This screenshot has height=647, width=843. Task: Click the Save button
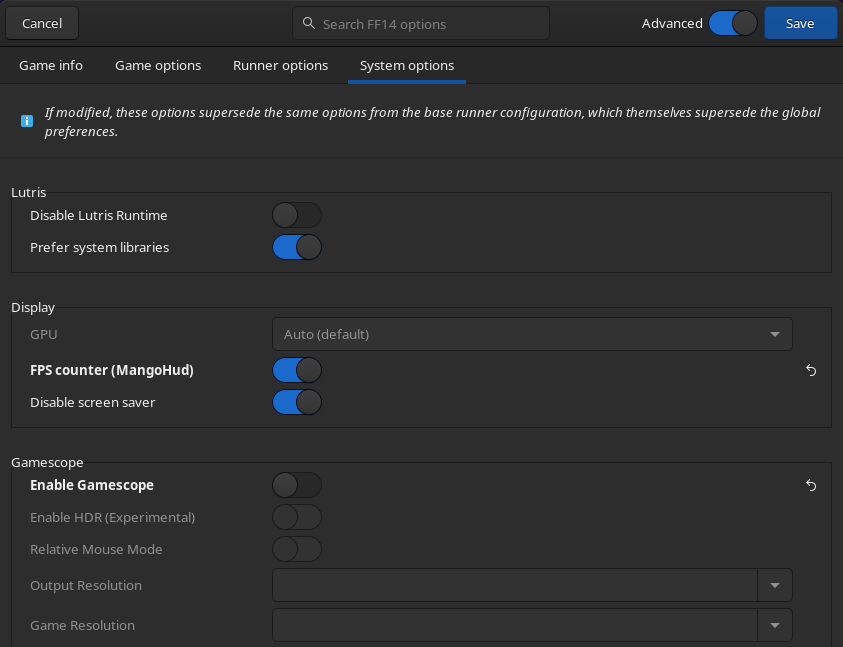tap(800, 23)
